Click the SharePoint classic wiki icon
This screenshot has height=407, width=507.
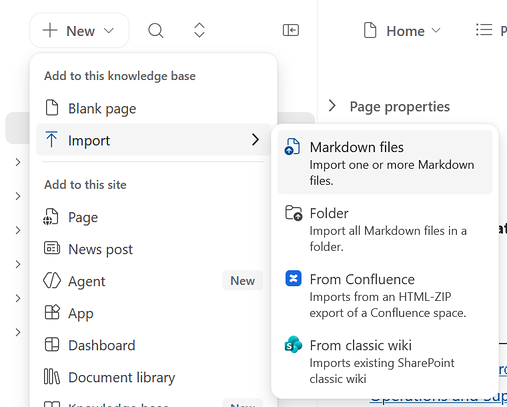[293, 345]
